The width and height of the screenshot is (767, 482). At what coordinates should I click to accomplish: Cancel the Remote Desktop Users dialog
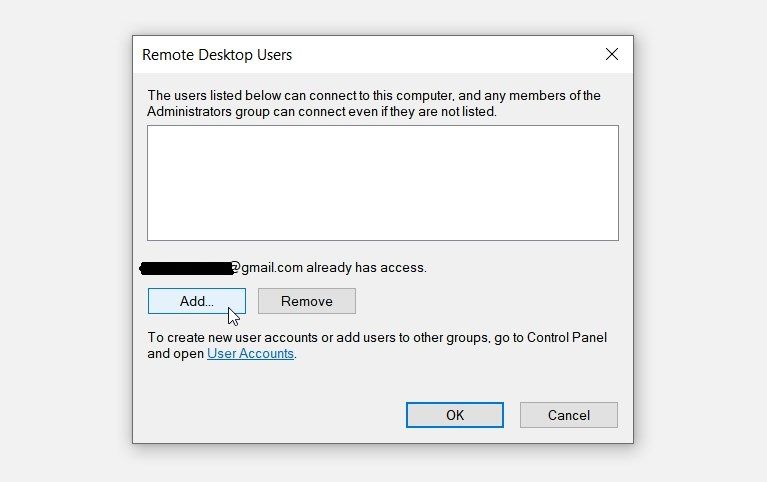click(x=569, y=415)
